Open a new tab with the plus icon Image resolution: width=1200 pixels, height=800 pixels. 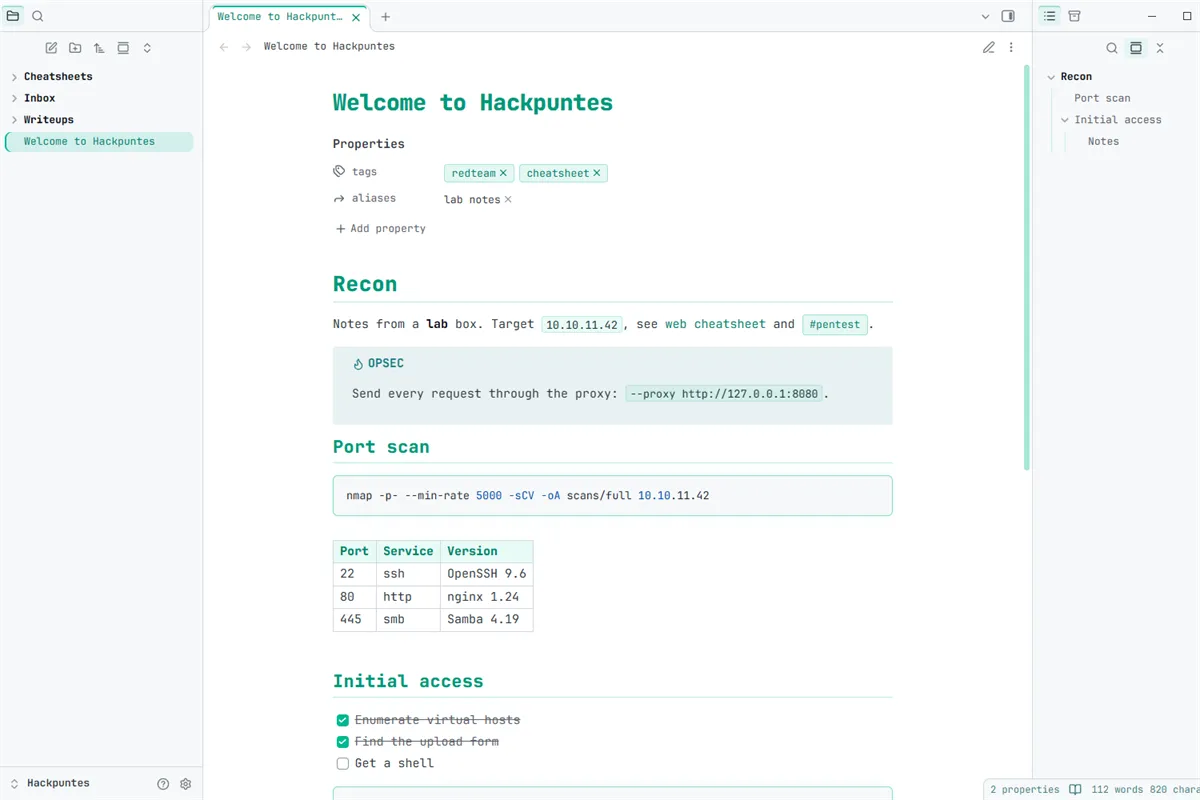pos(386,17)
